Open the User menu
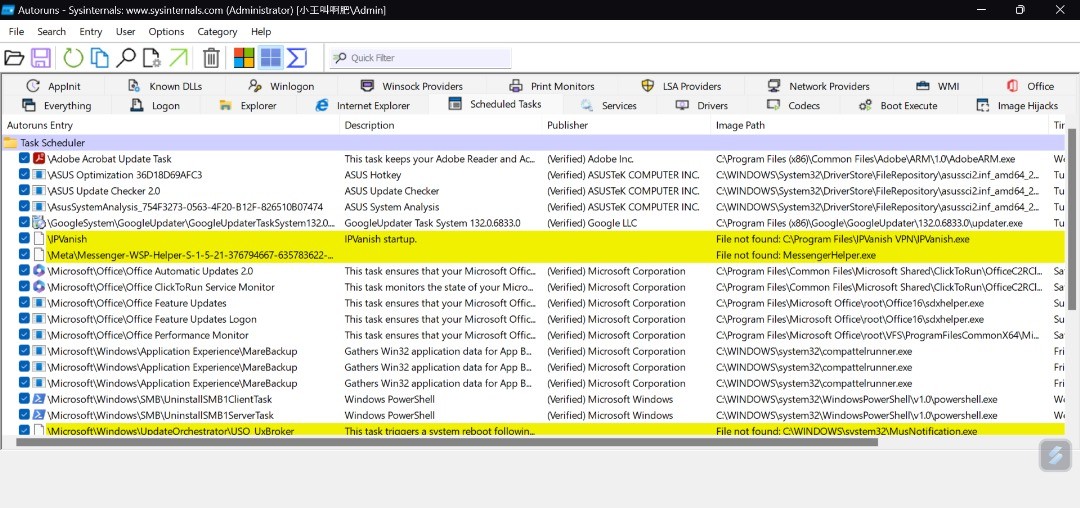The image size is (1080, 508). click(x=125, y=32)
